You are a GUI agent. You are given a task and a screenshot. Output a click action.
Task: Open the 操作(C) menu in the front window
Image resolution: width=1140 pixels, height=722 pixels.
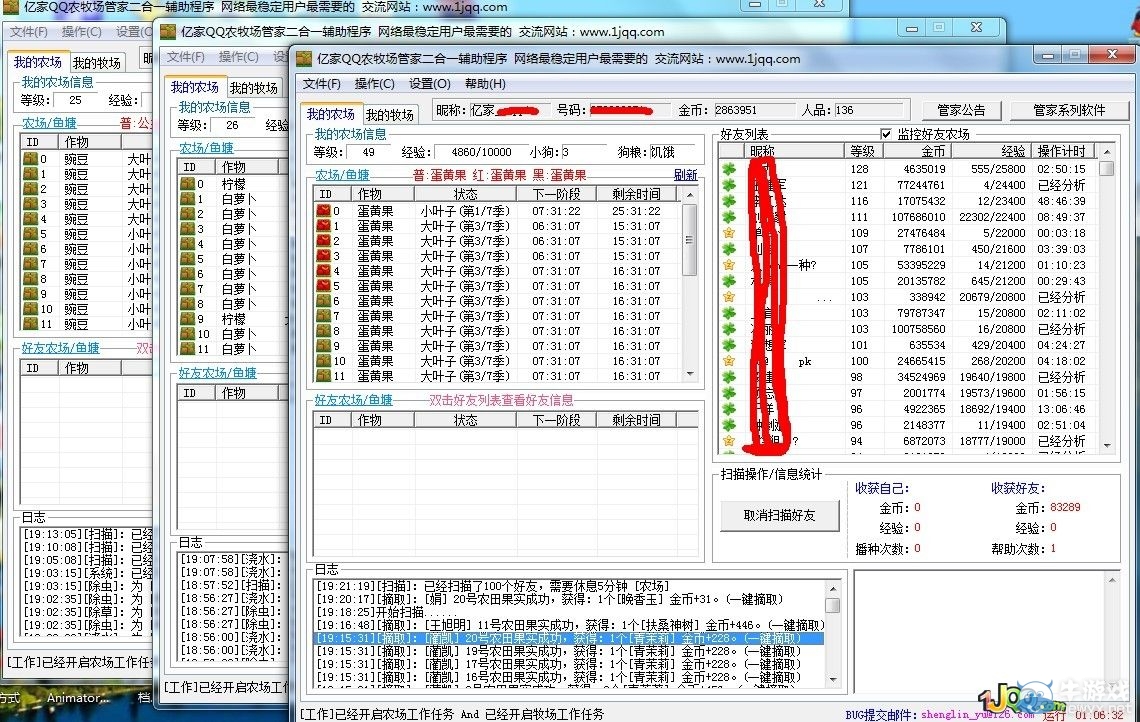(374, 84)
